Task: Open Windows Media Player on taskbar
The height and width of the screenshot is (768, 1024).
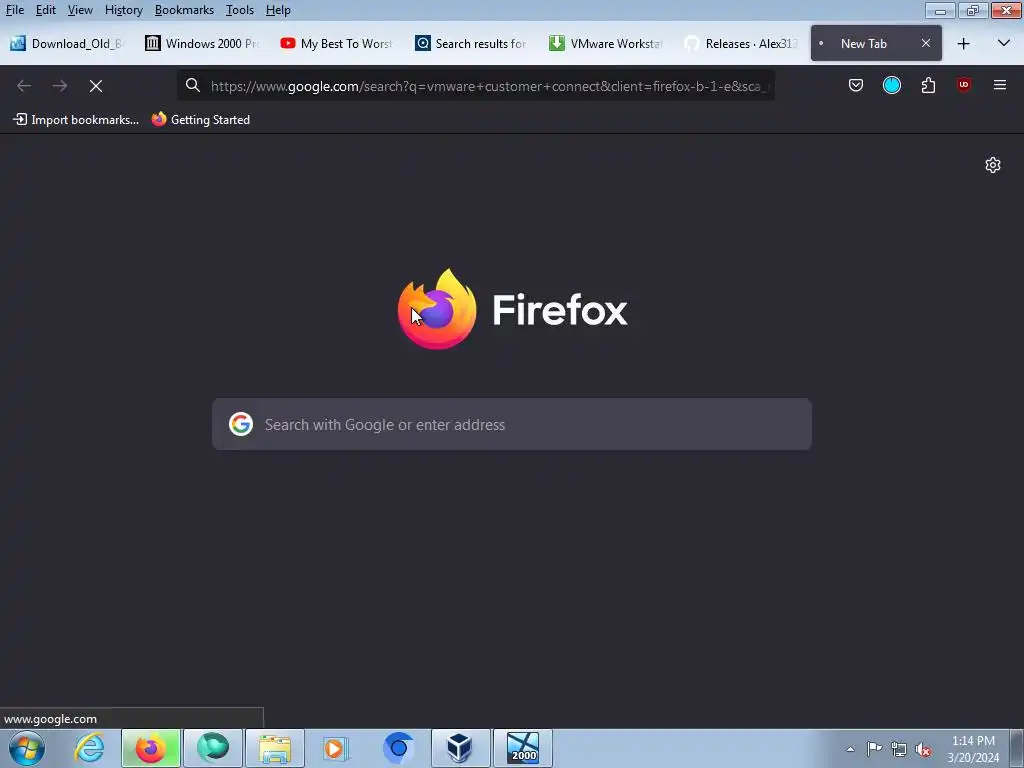Action: click(x=336, y=748)
